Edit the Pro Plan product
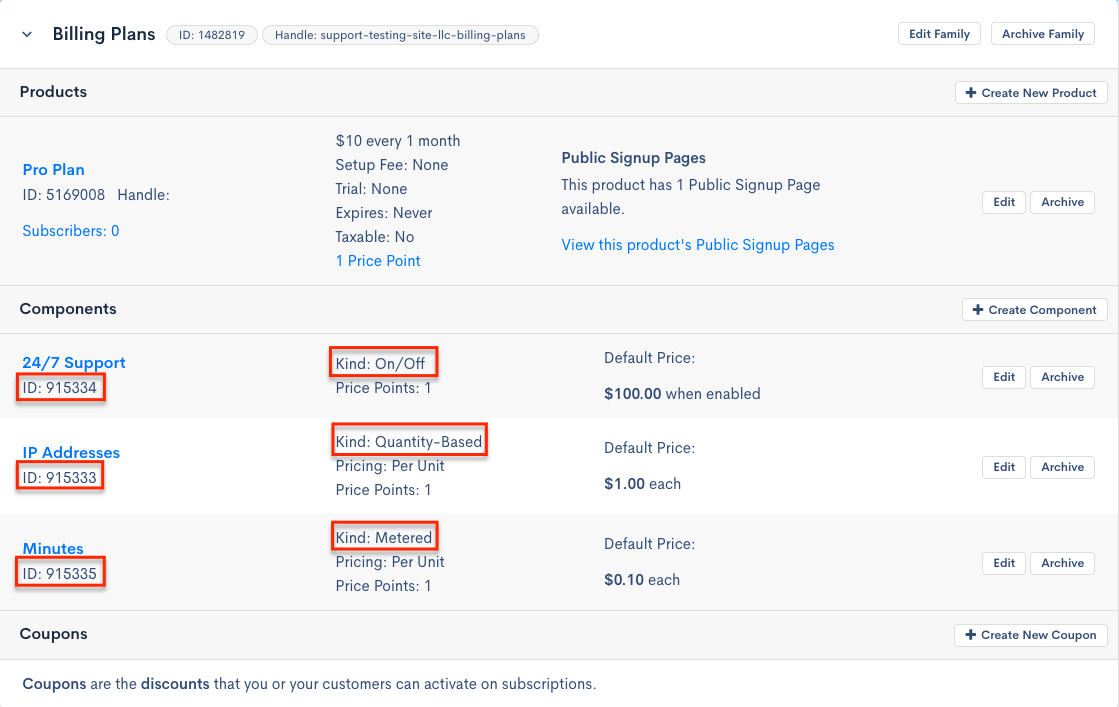Viewport: 1119px width, 707px height. click(x=1004, y=202)
